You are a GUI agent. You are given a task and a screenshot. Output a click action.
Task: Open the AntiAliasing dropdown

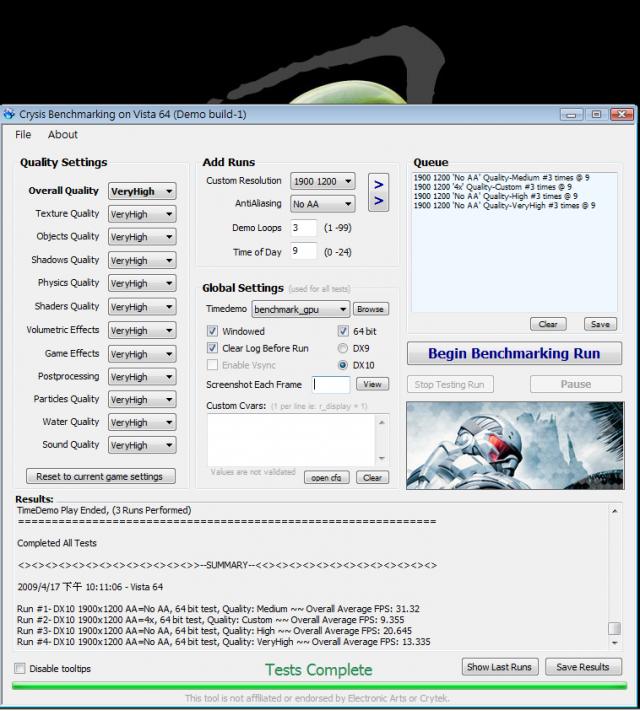tap(322, 204)
